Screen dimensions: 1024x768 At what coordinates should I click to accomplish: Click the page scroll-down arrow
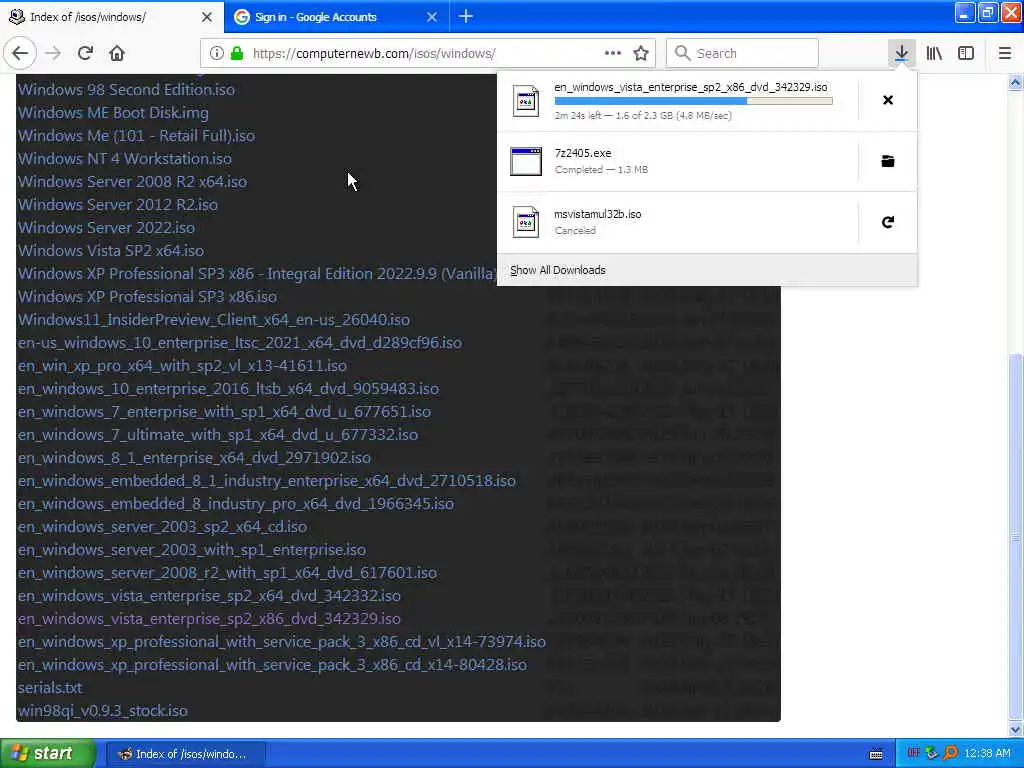coord(1015,729)
